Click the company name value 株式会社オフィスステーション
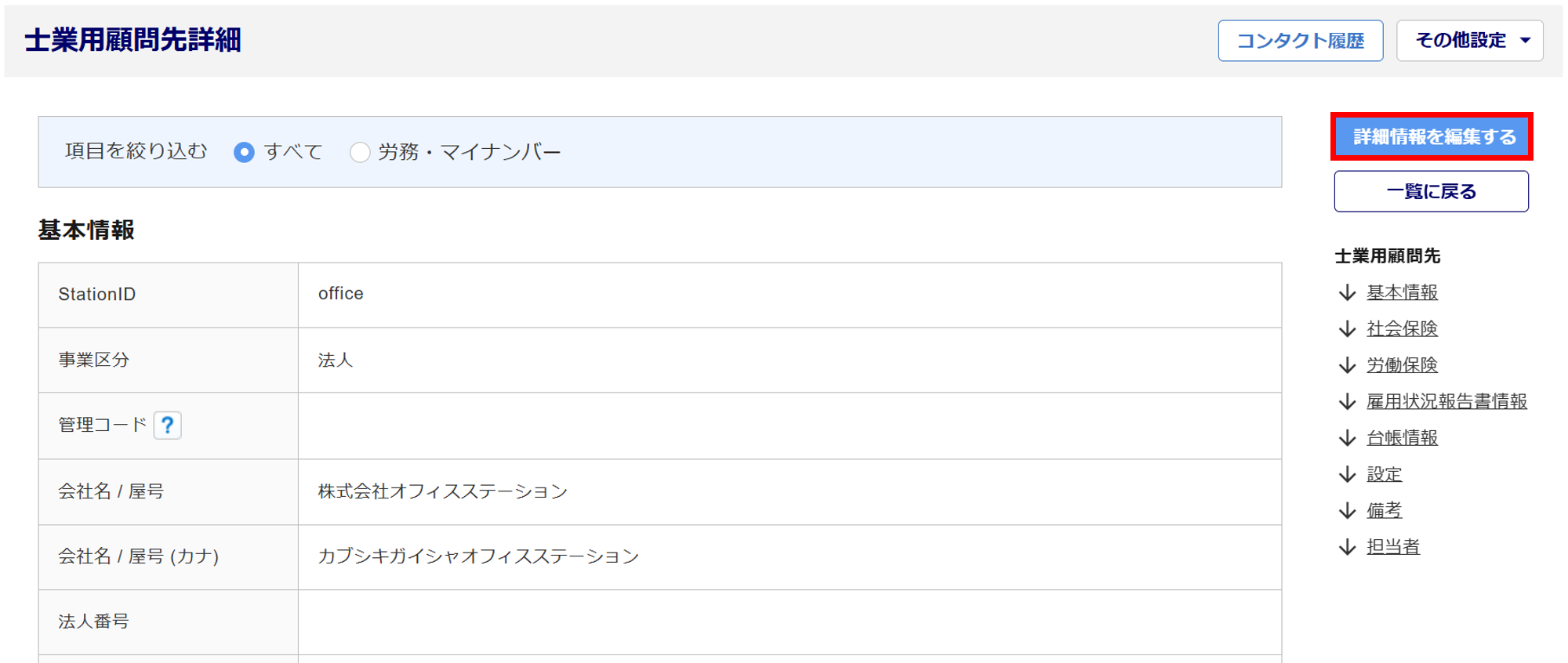 pos(442,491)
